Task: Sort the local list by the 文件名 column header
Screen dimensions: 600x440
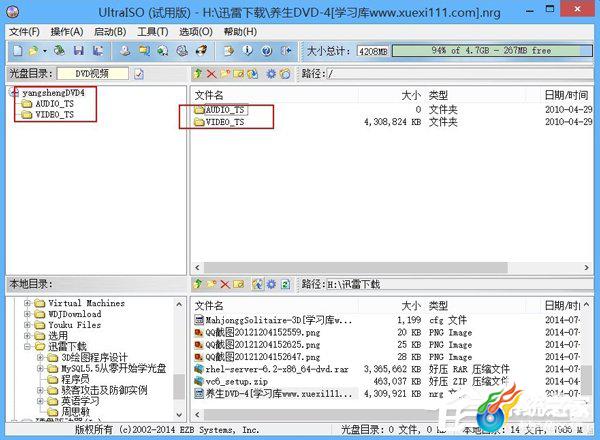Action: [x=209, y=306]
